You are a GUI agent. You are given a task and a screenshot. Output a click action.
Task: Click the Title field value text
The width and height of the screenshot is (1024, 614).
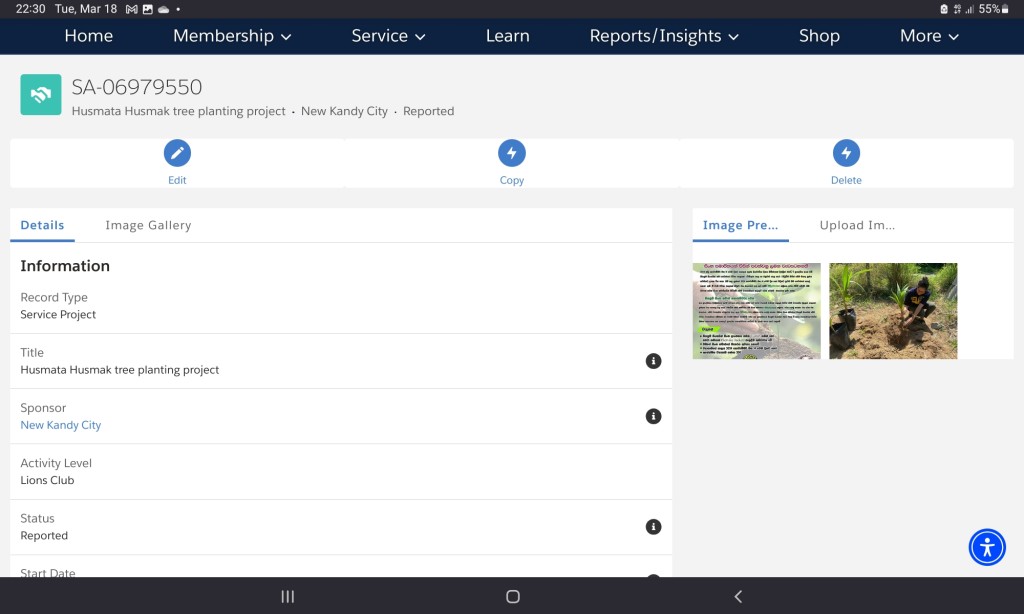pos(120,370)
